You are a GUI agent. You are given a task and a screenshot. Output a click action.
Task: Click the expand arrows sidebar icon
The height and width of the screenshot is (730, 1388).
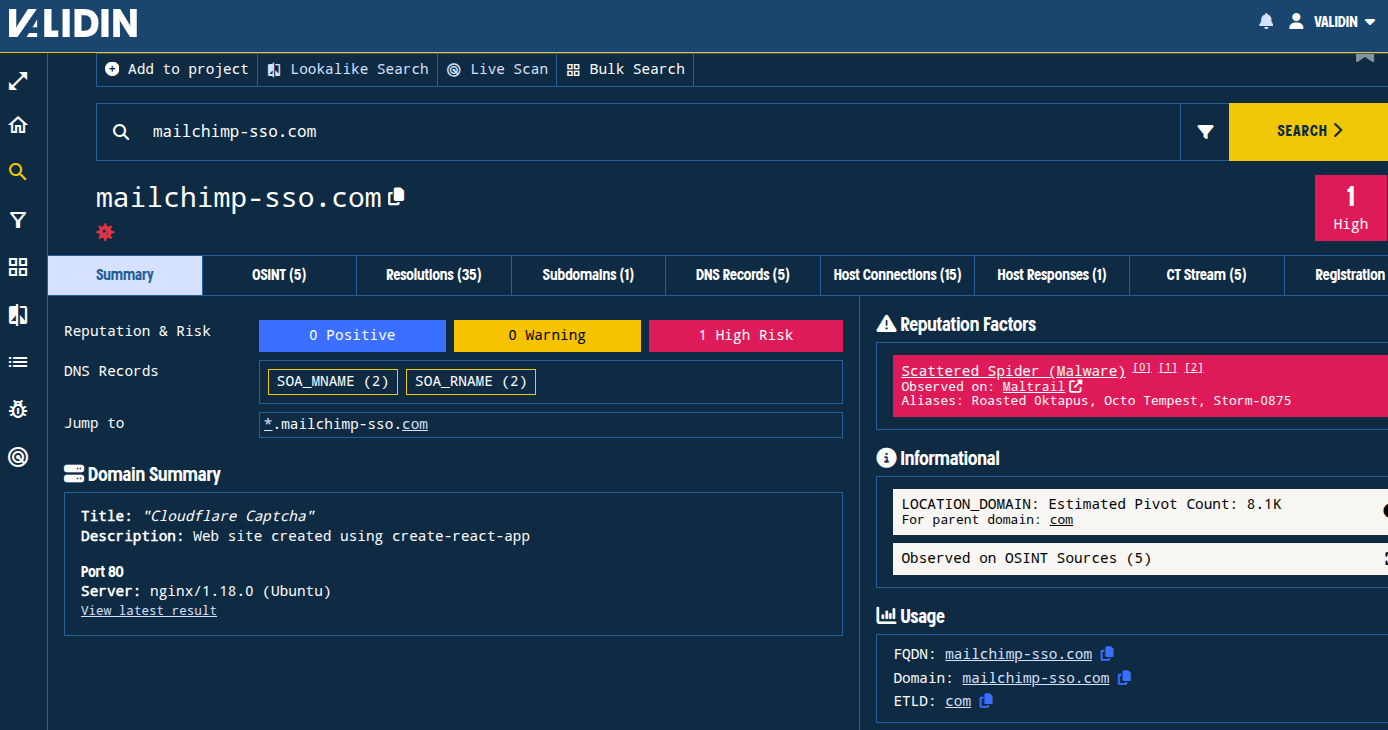pos(18,81)
